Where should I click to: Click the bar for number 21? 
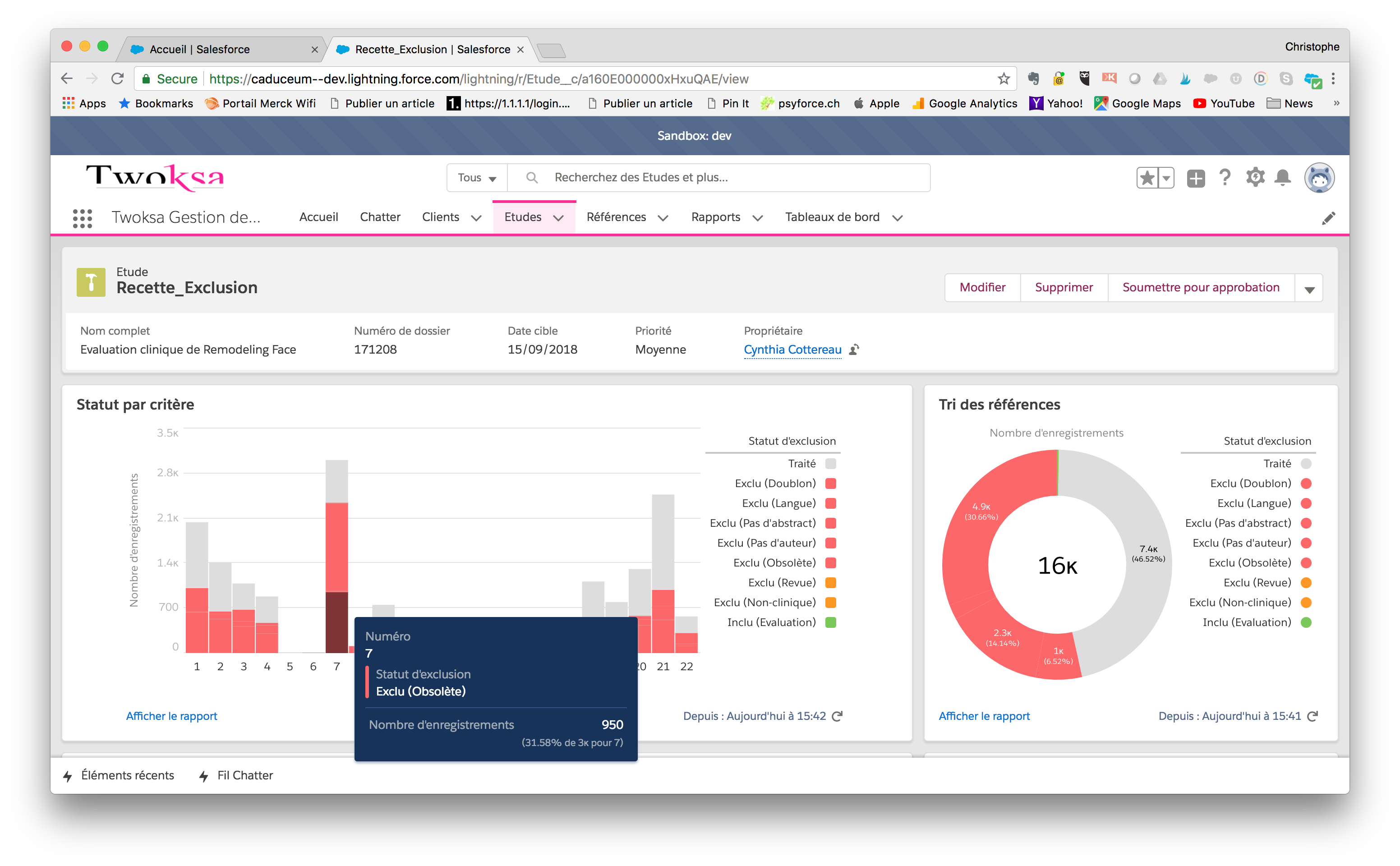(663, 573)
